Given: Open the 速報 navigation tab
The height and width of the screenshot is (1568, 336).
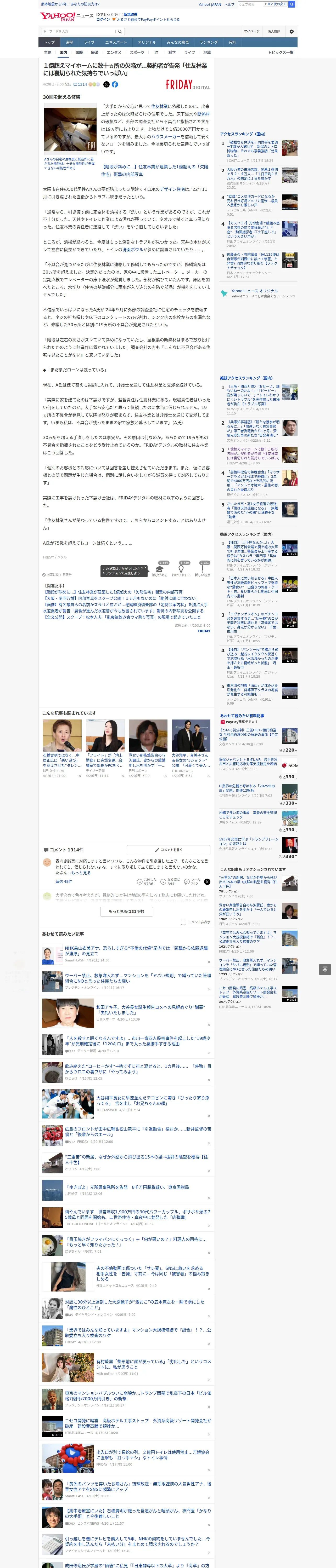Looking at the screenshot, I should (69, 42).
